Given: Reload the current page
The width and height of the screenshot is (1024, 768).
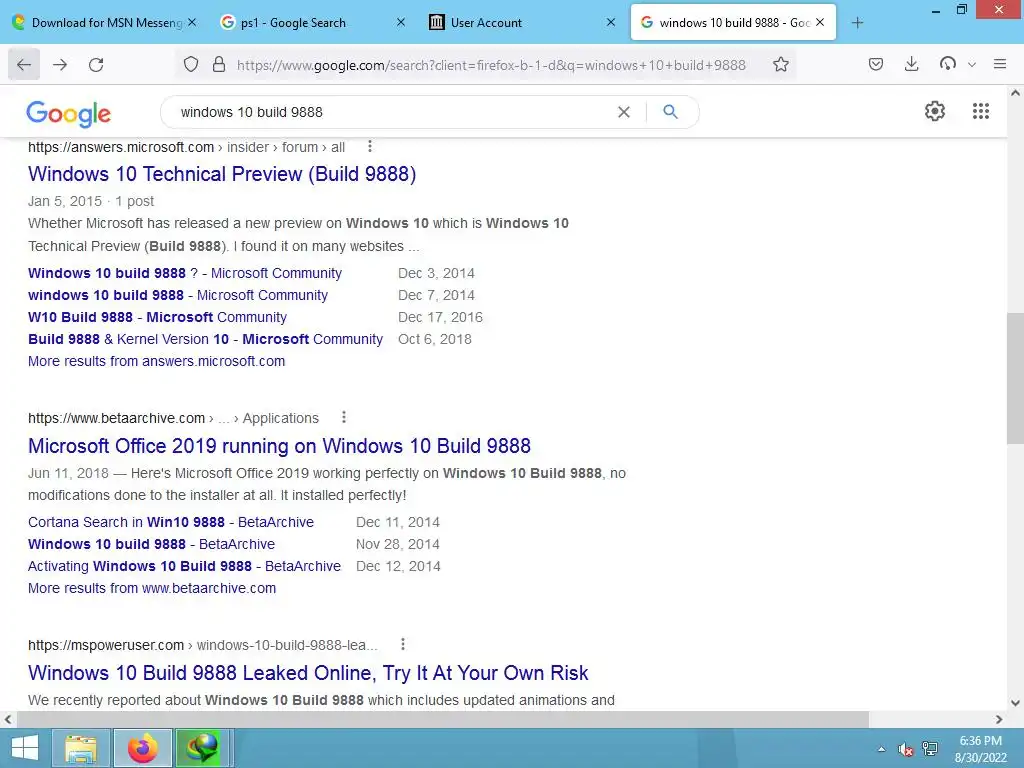Looking at the screenshot, I should (x=96, y=64).
